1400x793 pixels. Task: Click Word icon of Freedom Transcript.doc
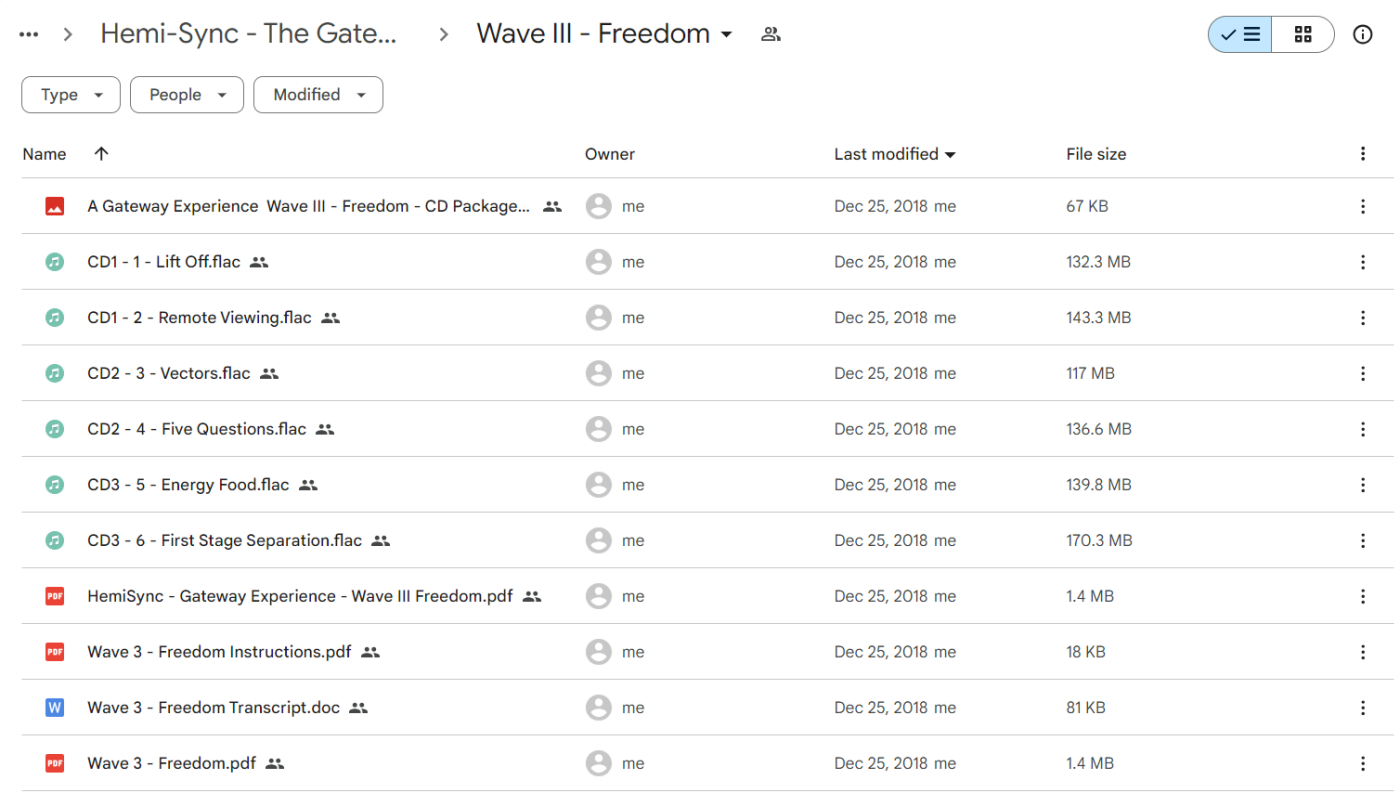pos(55,708)
